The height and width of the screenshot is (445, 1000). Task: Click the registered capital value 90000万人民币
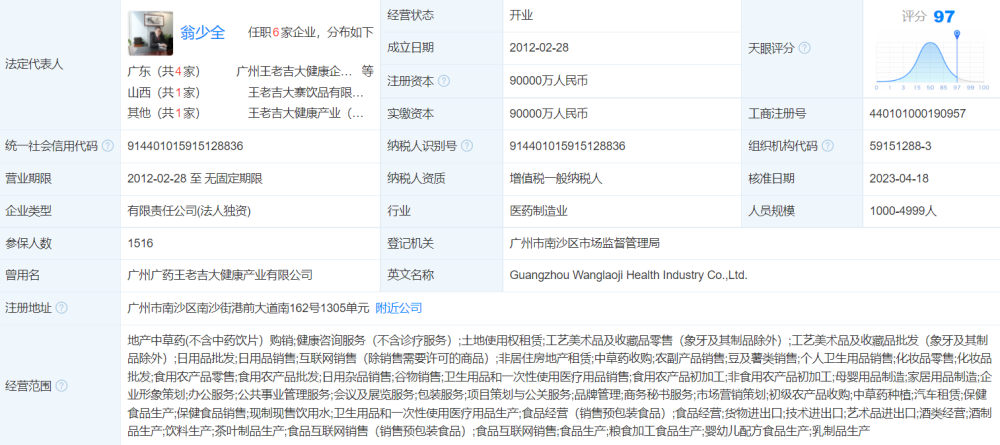548,81
